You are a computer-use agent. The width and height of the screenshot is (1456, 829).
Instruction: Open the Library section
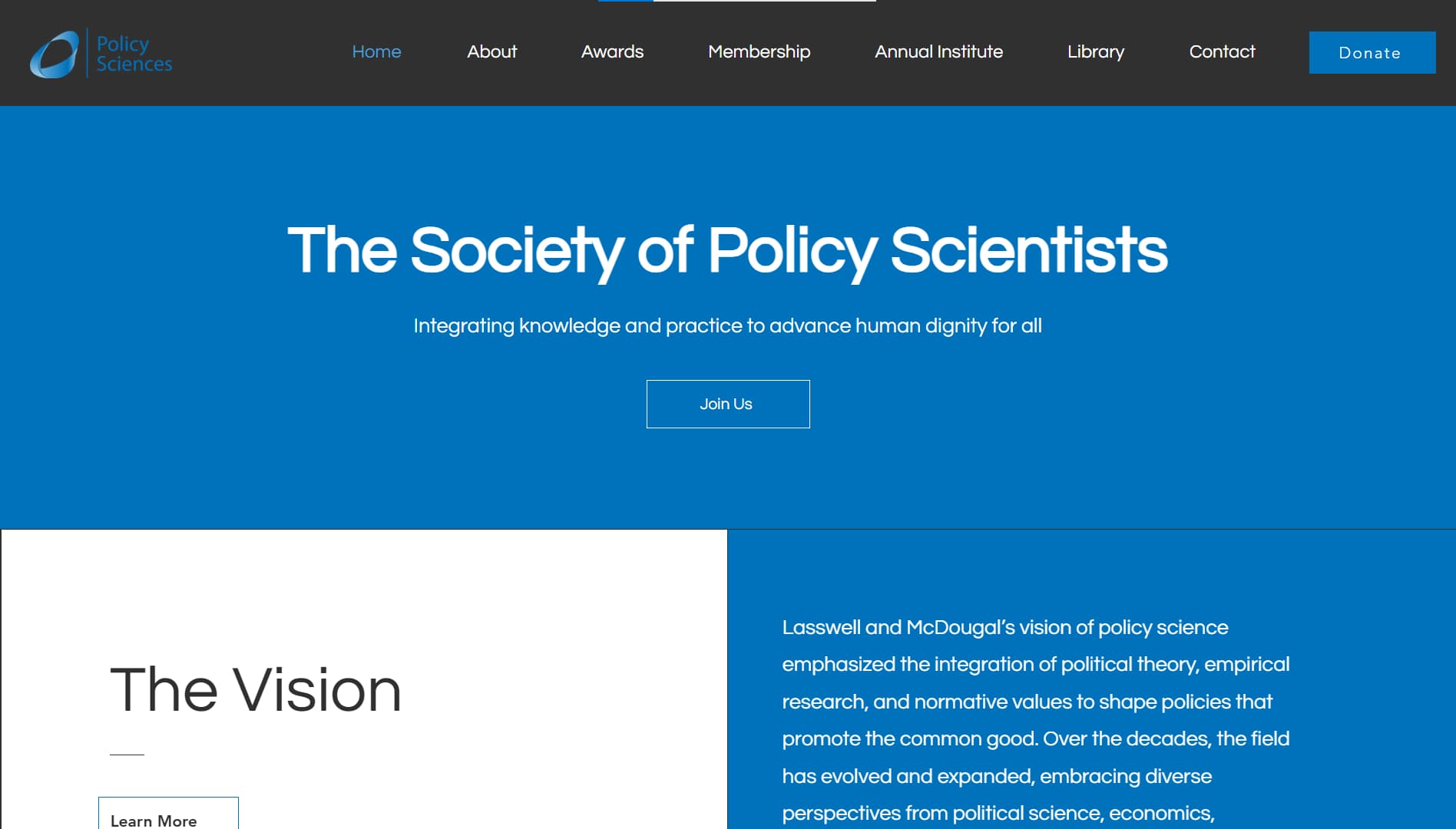click(x=1095, y=51)
